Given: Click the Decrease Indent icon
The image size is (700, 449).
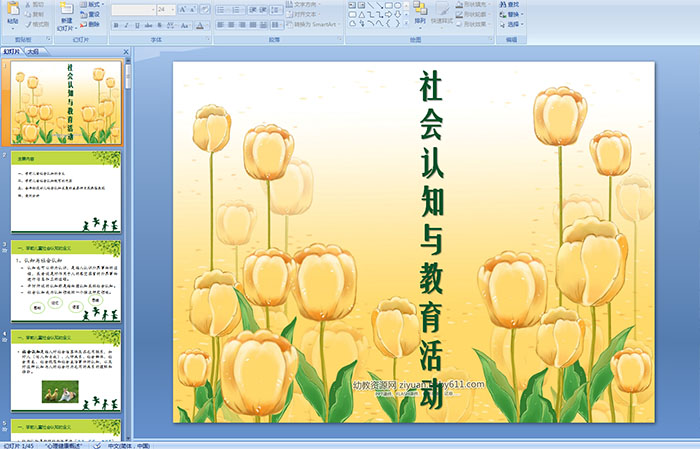Looking at the screenshot, I should coord(253,10).
